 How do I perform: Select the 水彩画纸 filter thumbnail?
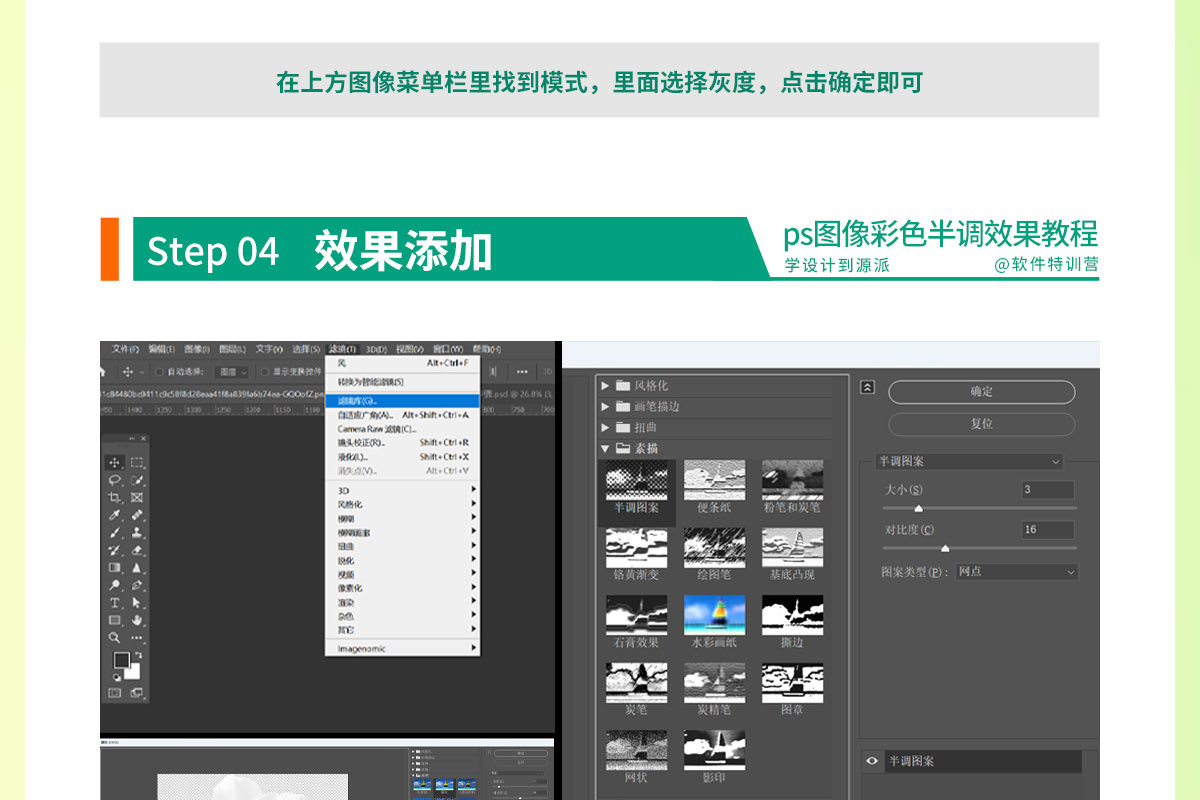tap(714, 615)
